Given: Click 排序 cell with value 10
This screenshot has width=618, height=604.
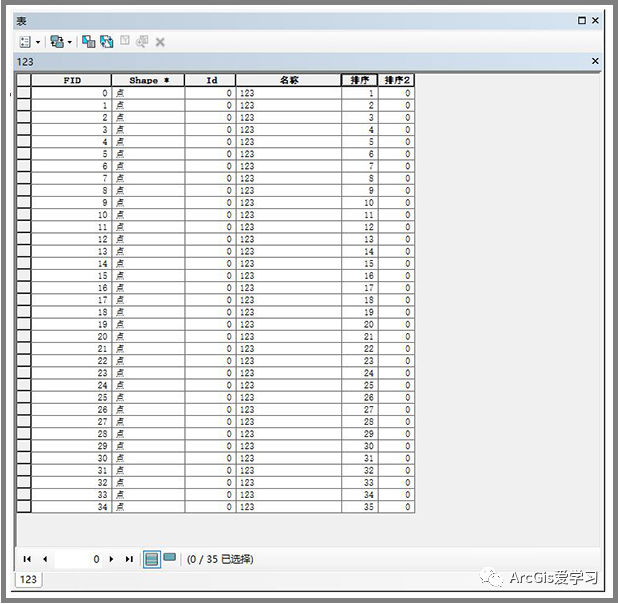Looking at the screenshot, I should (359, 203).
